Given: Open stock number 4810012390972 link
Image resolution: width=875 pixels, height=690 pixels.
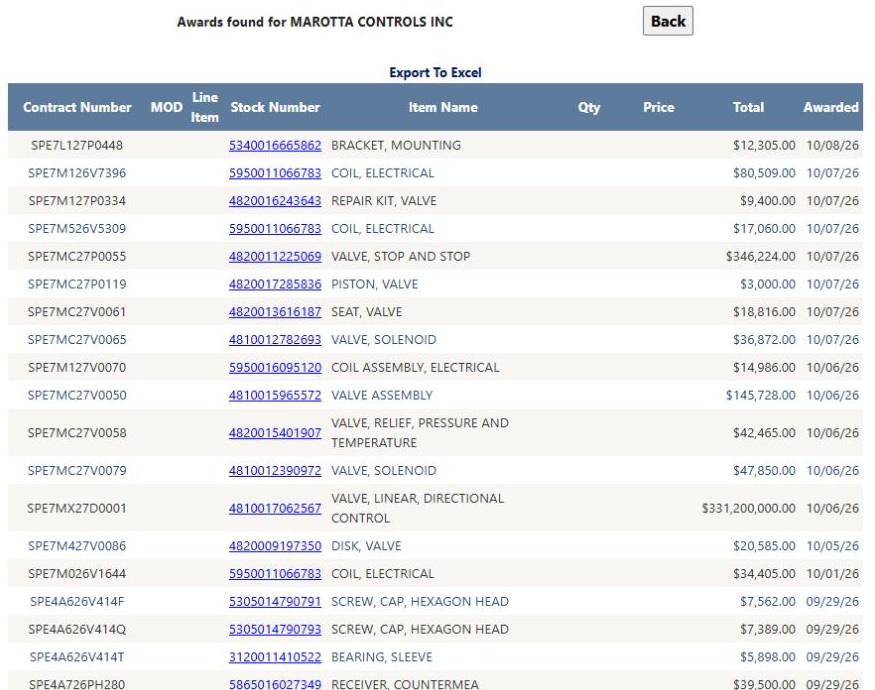Looking at the screenshot, I should pos(275,471).
